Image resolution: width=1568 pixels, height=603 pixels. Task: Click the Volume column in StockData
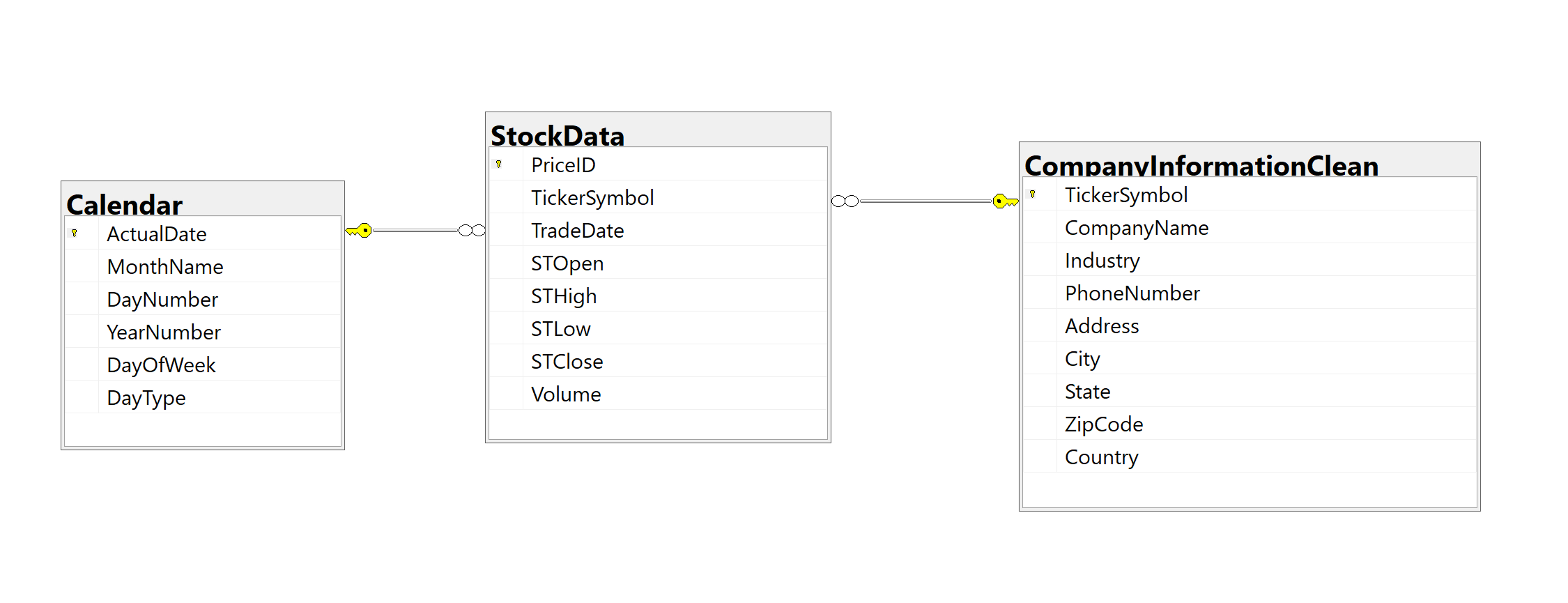coord(566,394)
